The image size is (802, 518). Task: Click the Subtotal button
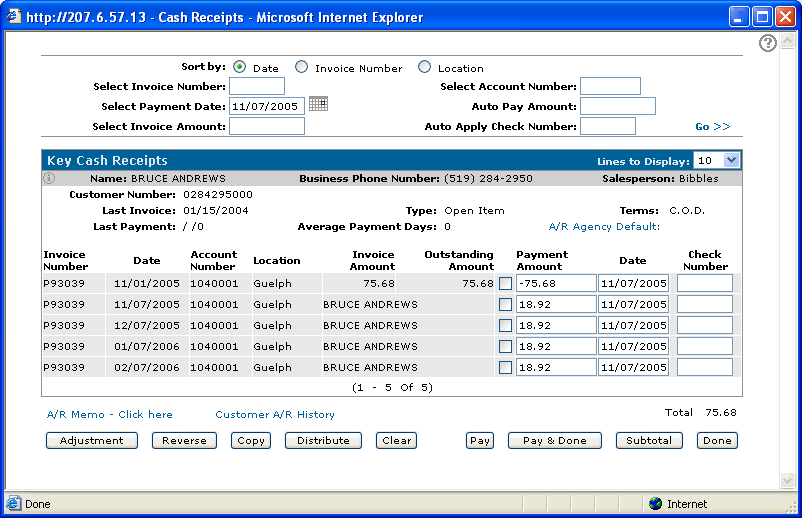coord(649,440)
